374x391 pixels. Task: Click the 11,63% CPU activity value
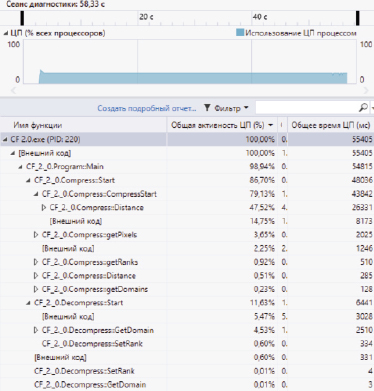(262, 303)
